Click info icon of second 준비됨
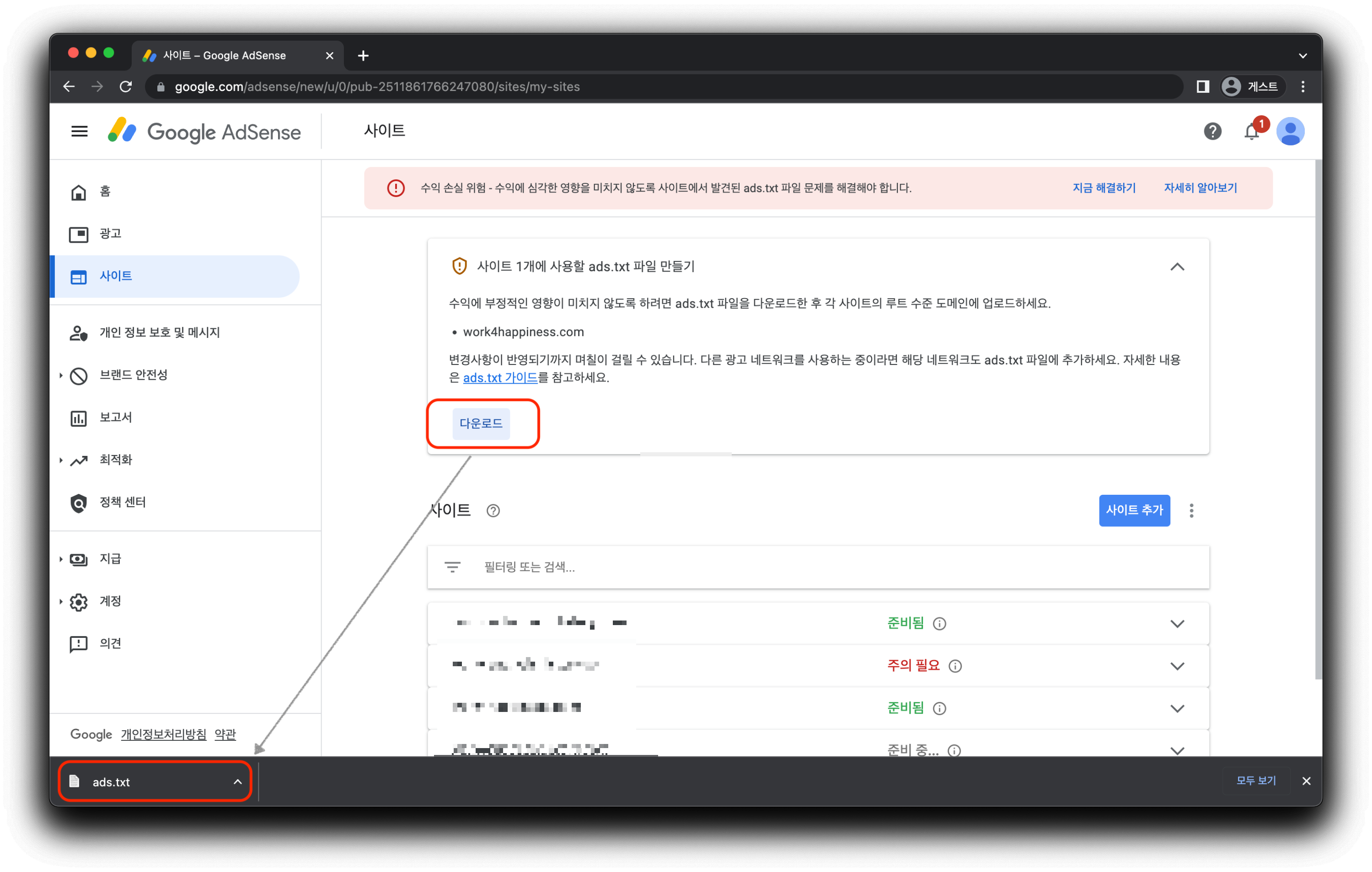 point(939,709)
